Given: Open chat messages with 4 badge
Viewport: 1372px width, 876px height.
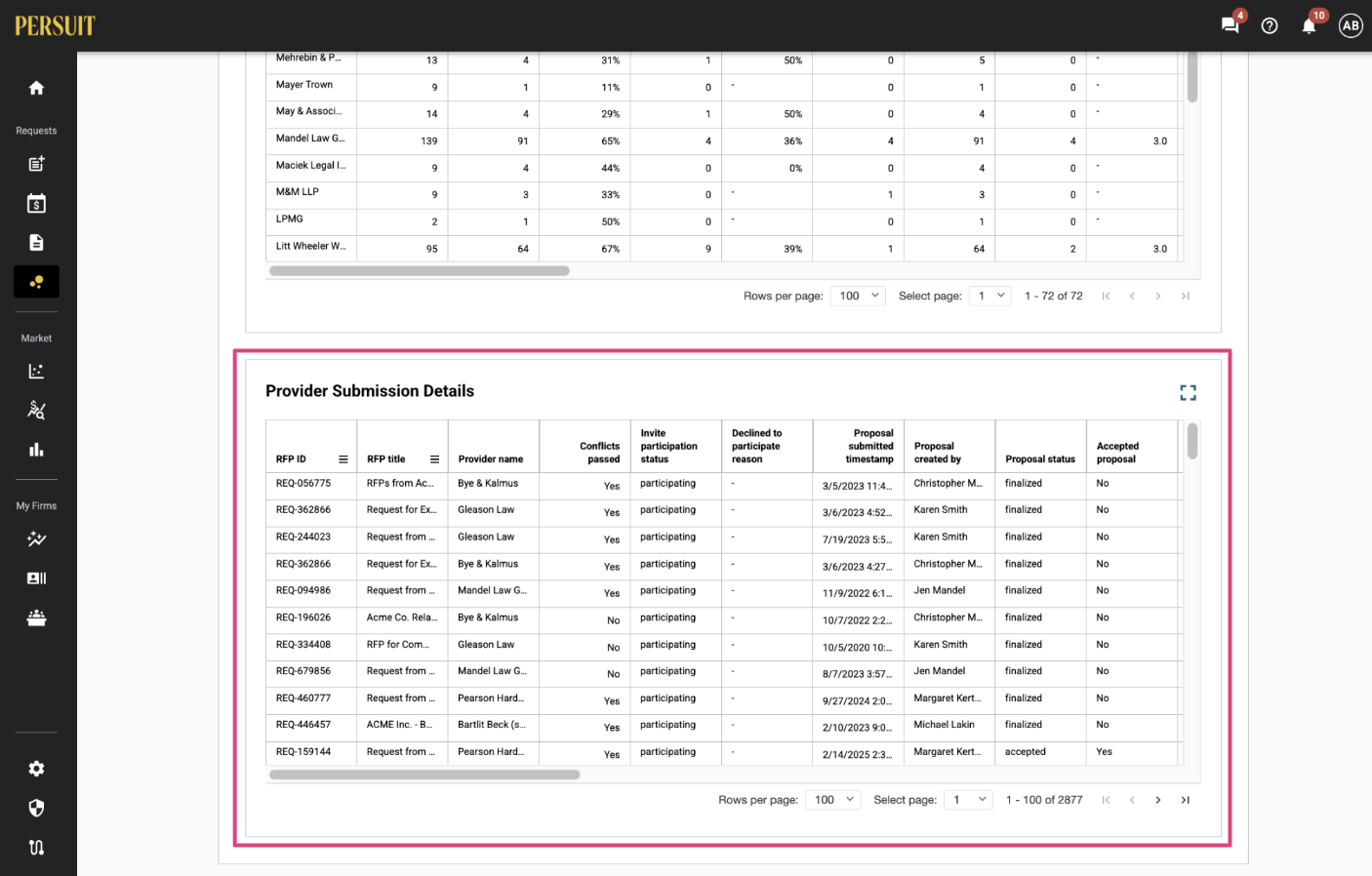Looking at the screenshot, I should tap(1231, 24).
